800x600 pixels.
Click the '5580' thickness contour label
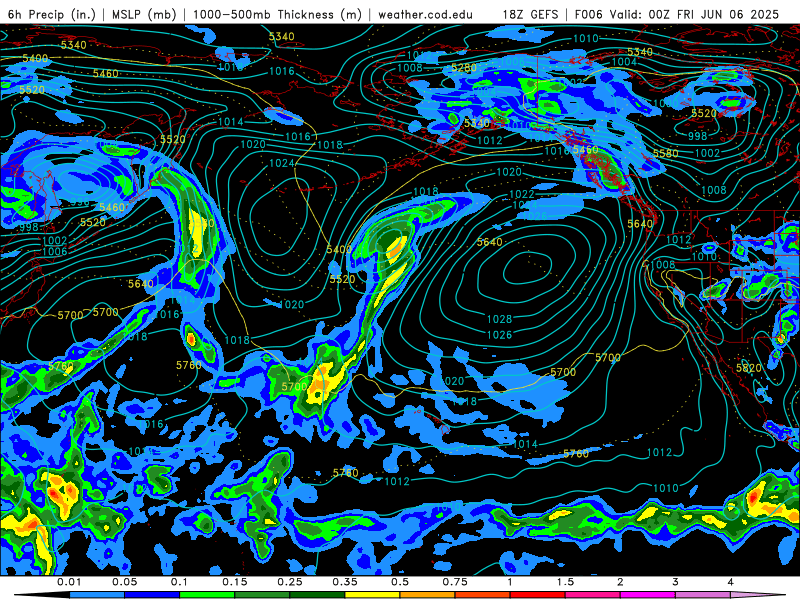(666, 153)
